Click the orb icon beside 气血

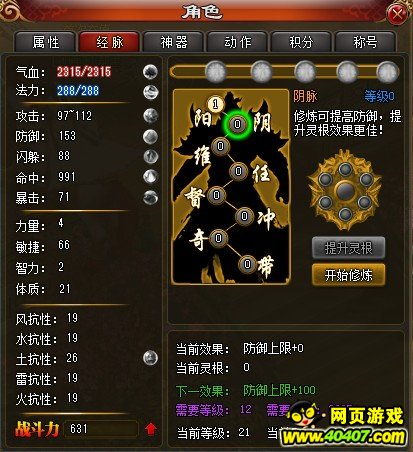[150, 71]
